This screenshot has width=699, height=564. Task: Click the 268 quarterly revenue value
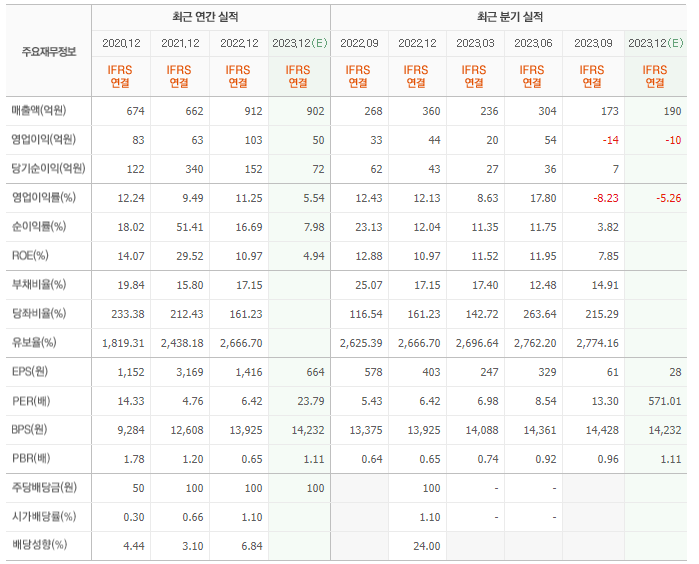coord(373,111)
